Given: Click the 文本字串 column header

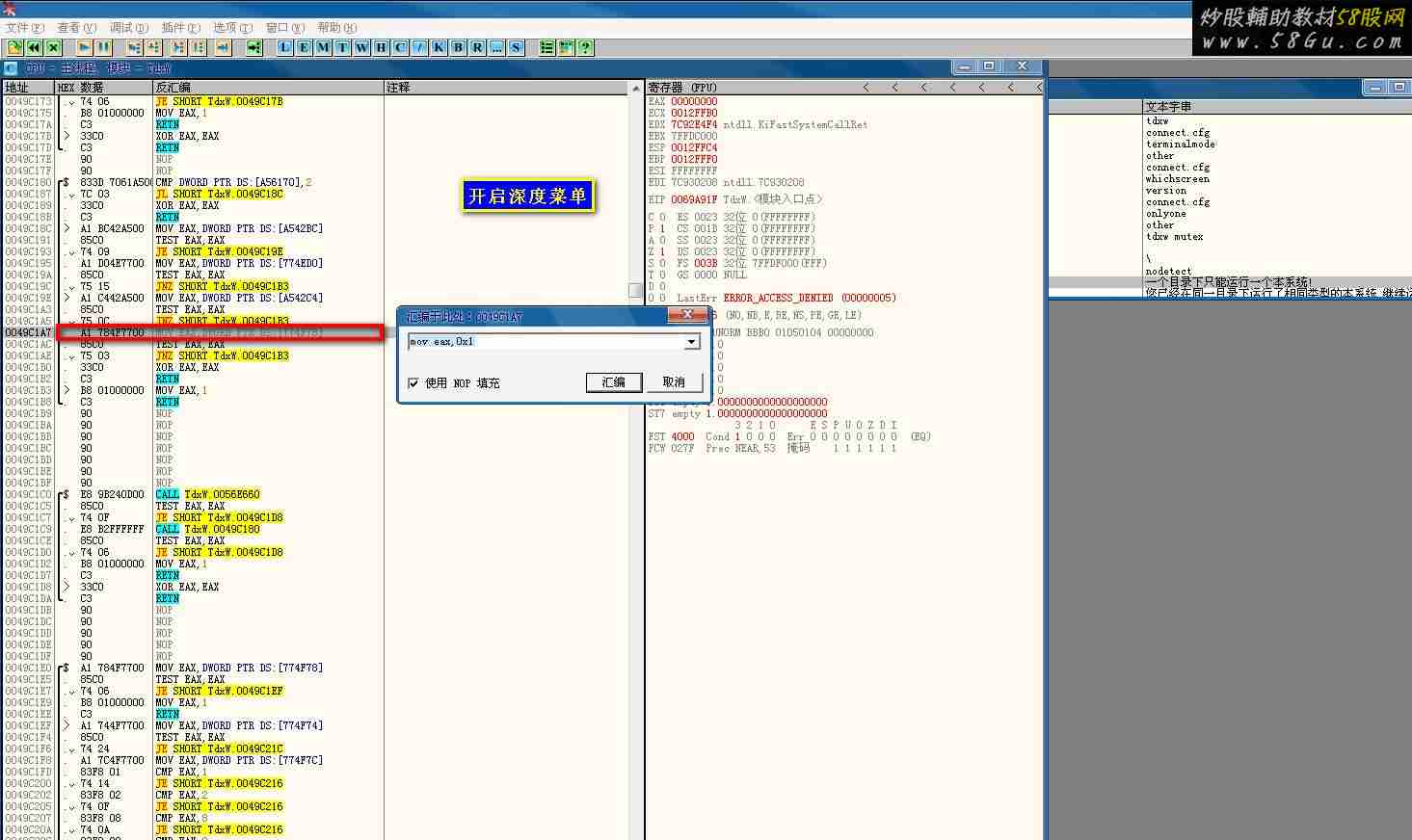Looking at the screenshot, I should [x=1277, y=106].
